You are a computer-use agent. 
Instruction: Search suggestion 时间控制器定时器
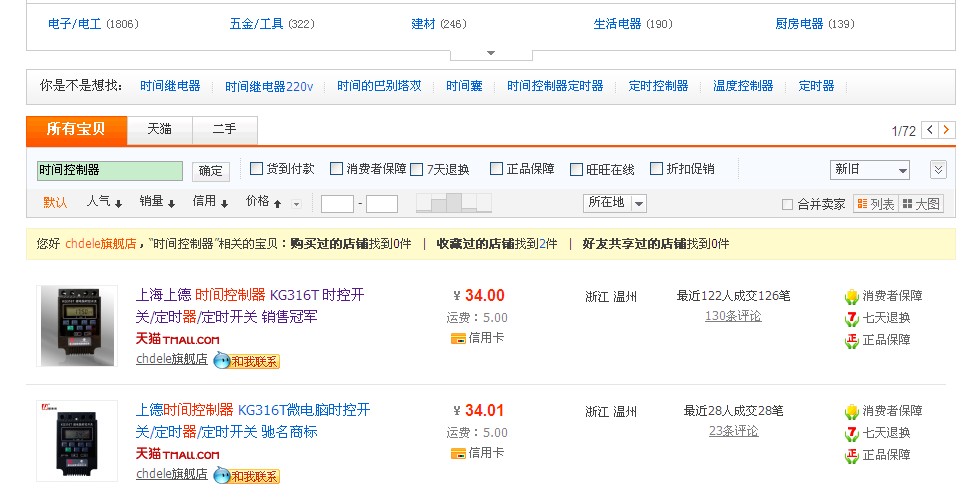tap(555, 86)
